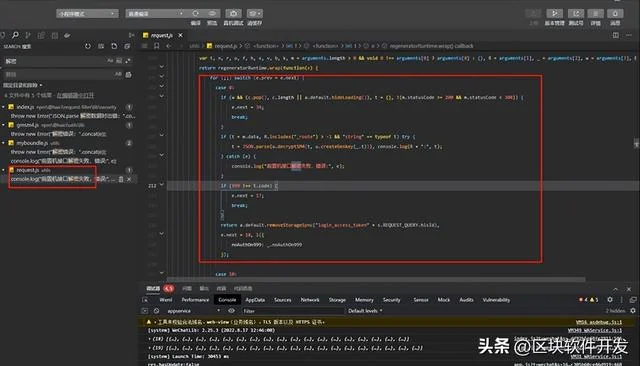Open the editor more actions menu
The height and width of the screenshot is (366, 640).
pyautogui.click(x=629, y=35)
